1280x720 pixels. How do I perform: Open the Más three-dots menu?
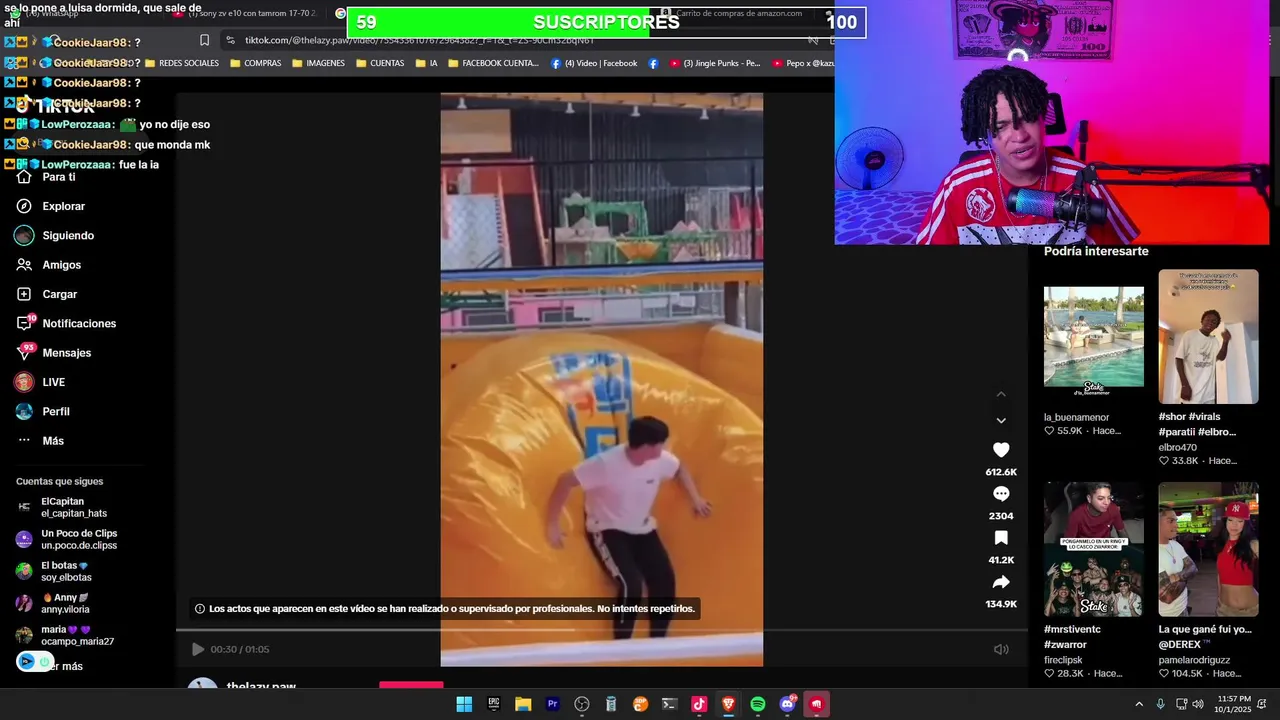pos(24,441)
